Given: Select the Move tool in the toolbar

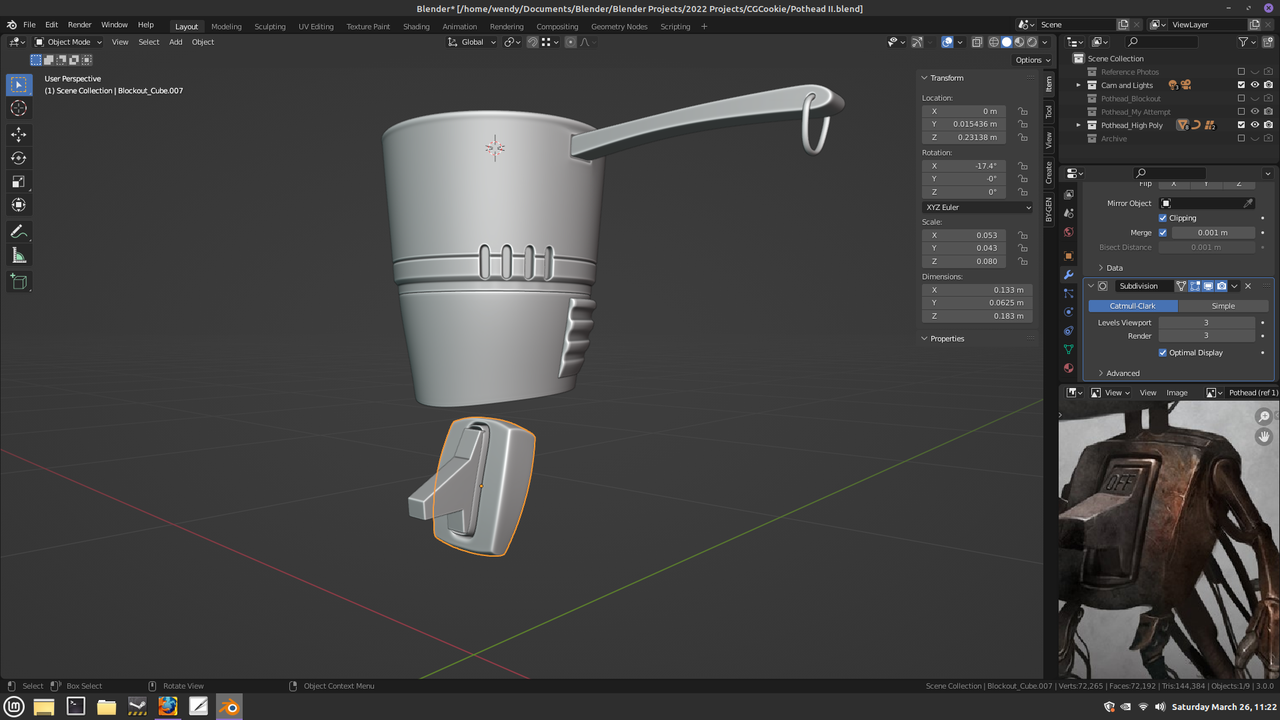Looking at the screenshot, I should pyautogui.click(x=19, y=134).
